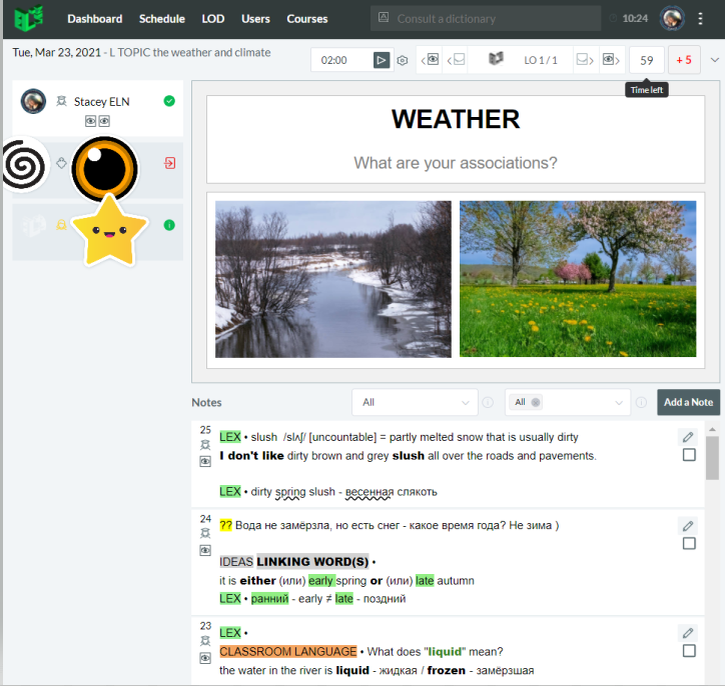Open the spring meadow photo
Viewport: 725px width, 686px height.
pyautogui.click(x=578, y=279)
